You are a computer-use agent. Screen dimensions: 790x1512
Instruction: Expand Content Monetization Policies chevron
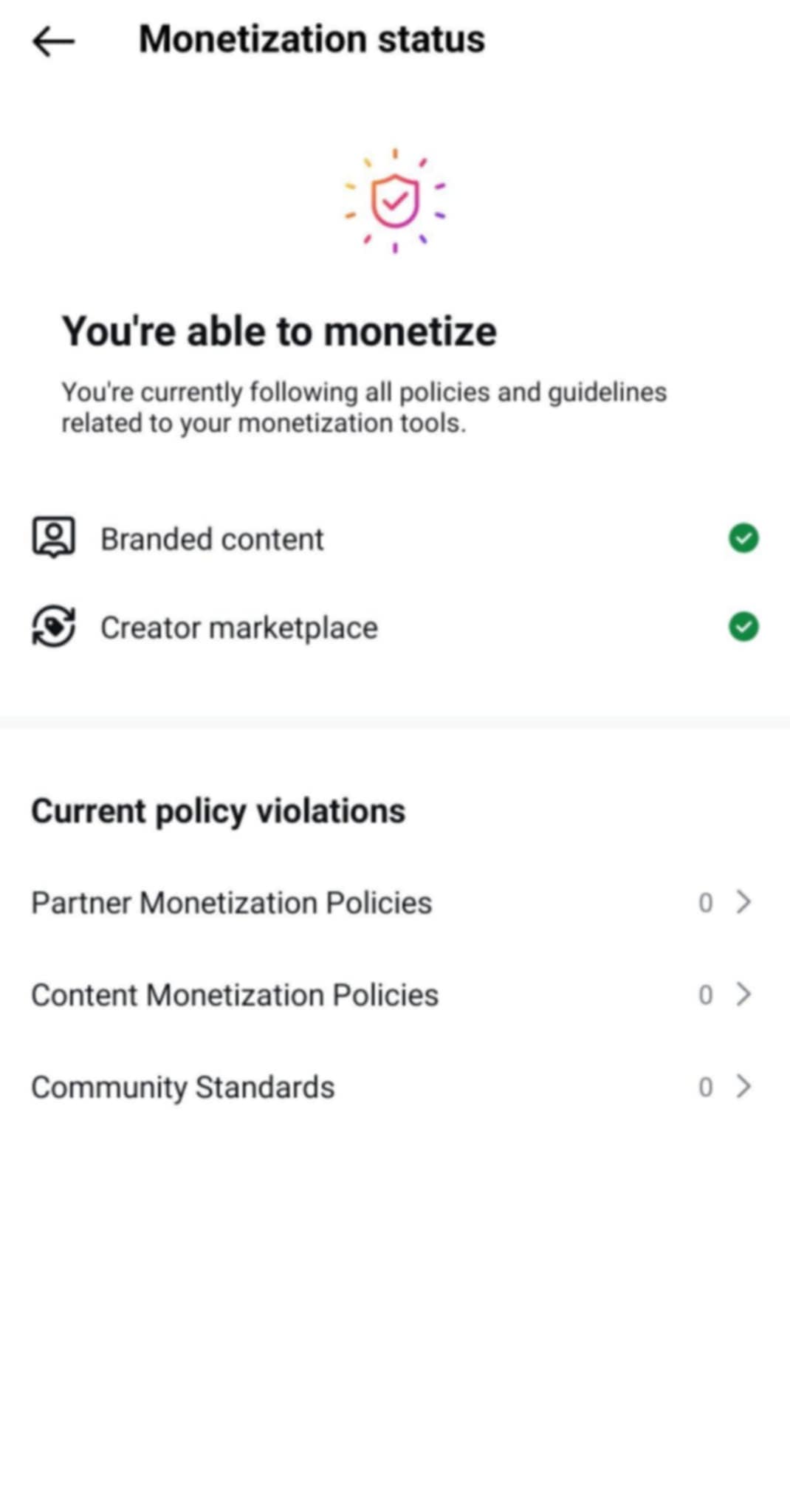(x=744, y=994)
